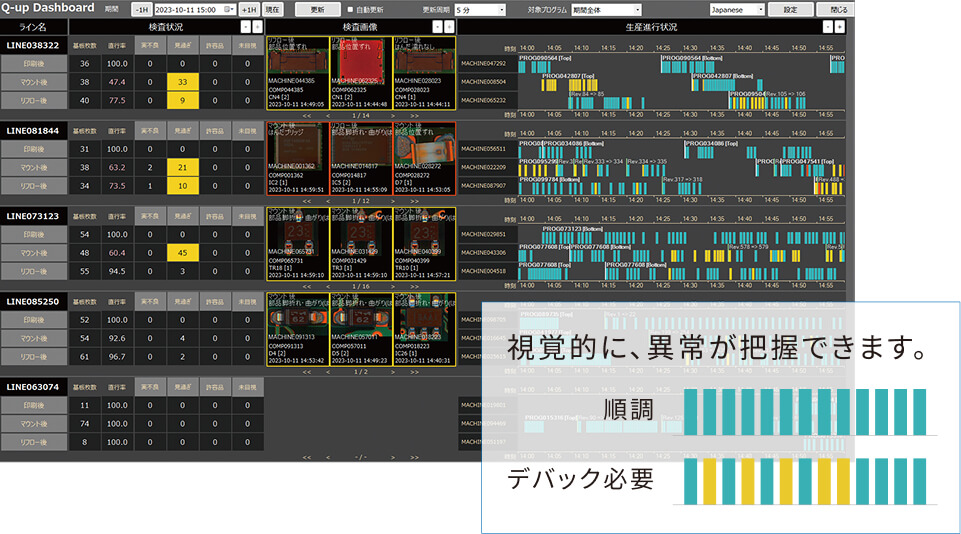This screenshot has width=961, height=534.
Task: Go to next image page for LINE073123
Action: [x=393, y=286]
